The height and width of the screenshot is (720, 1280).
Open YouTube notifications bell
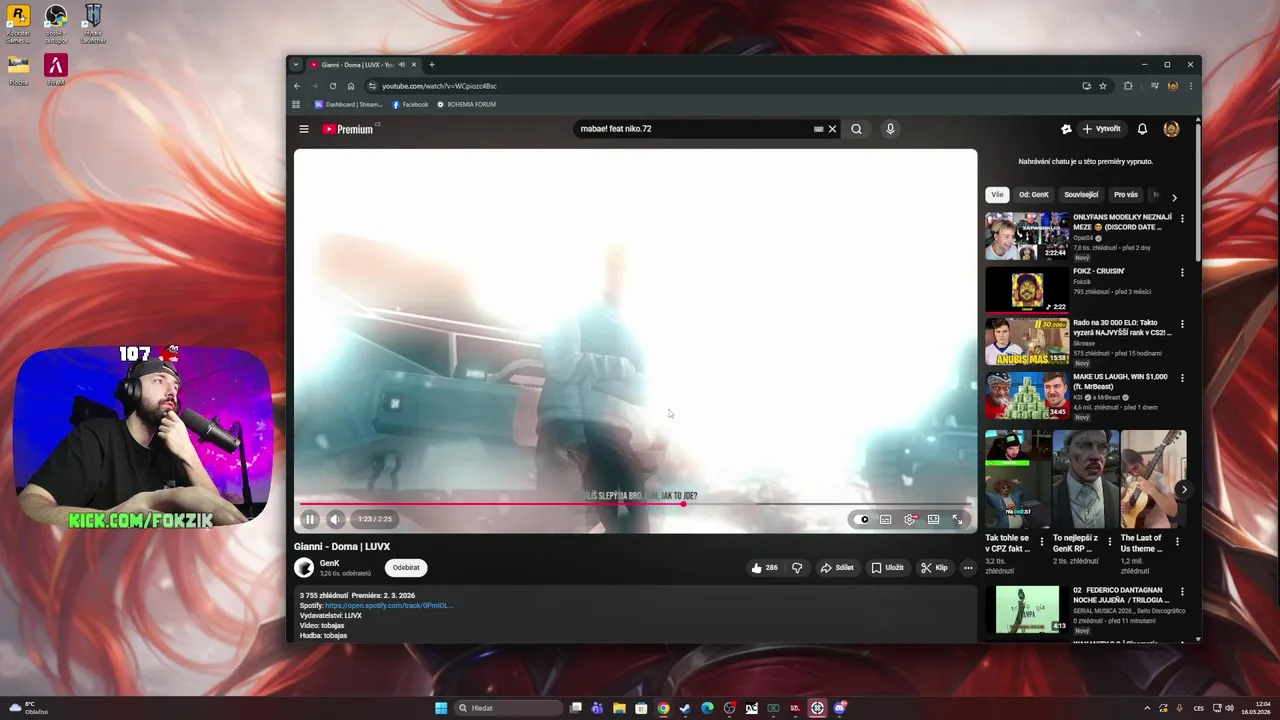point(1142,129)
